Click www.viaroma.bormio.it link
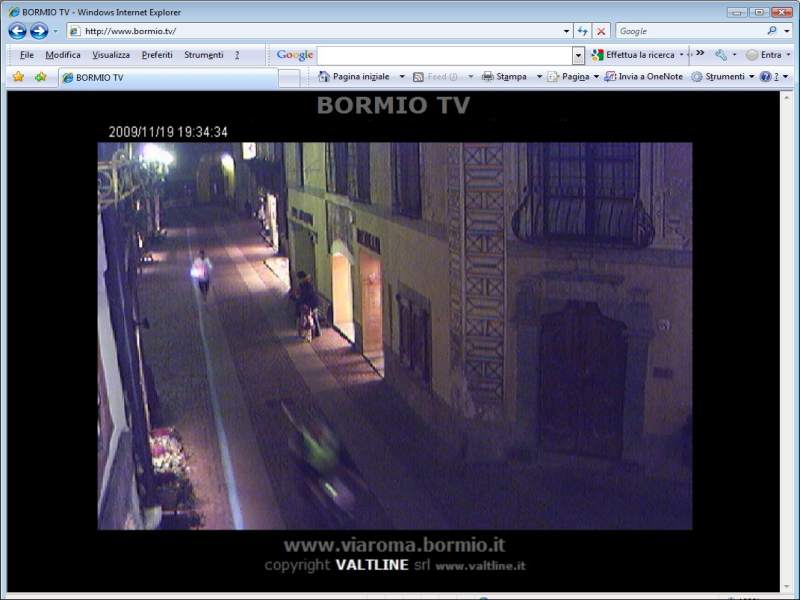The image size is (800, 600). (394, 545)
